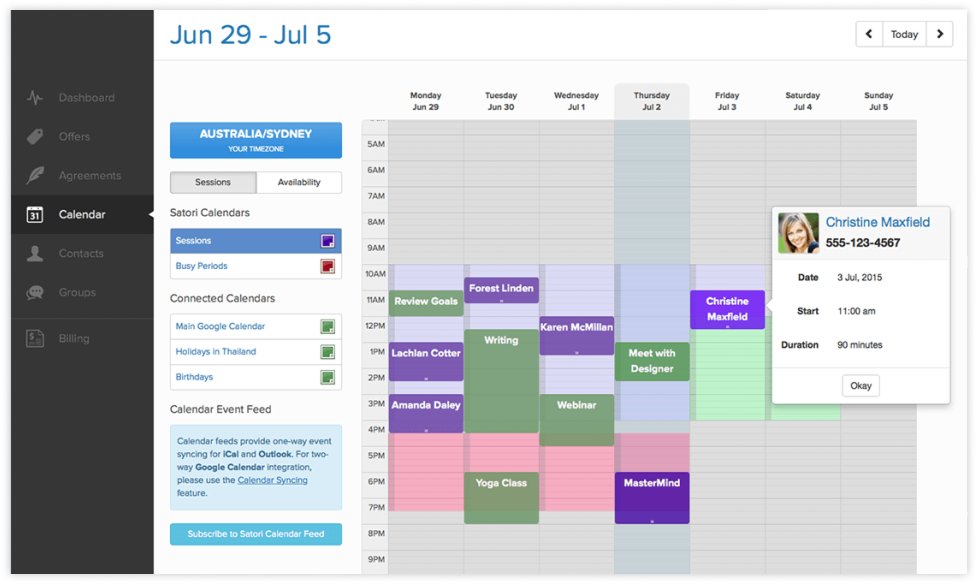Click Subscribe to Satori Calendar Feed

tap(256, 534)
